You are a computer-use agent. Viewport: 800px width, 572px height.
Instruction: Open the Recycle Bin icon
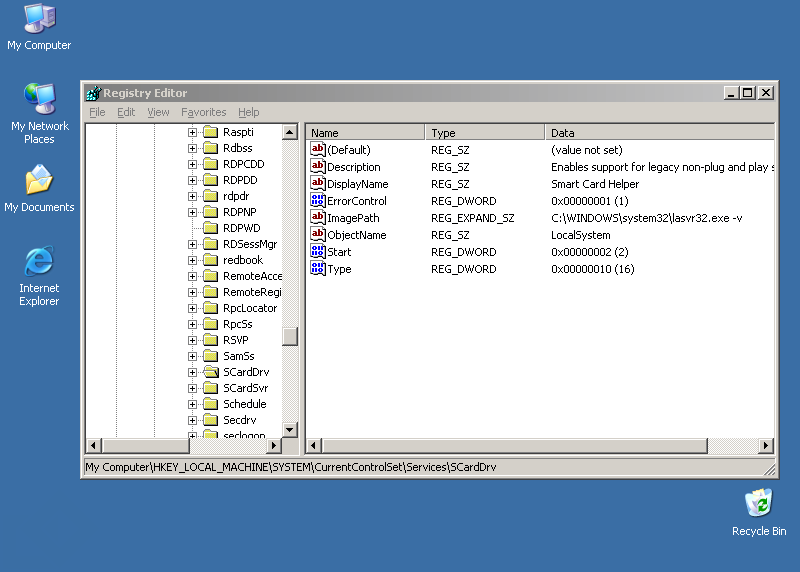coord(759,512)
